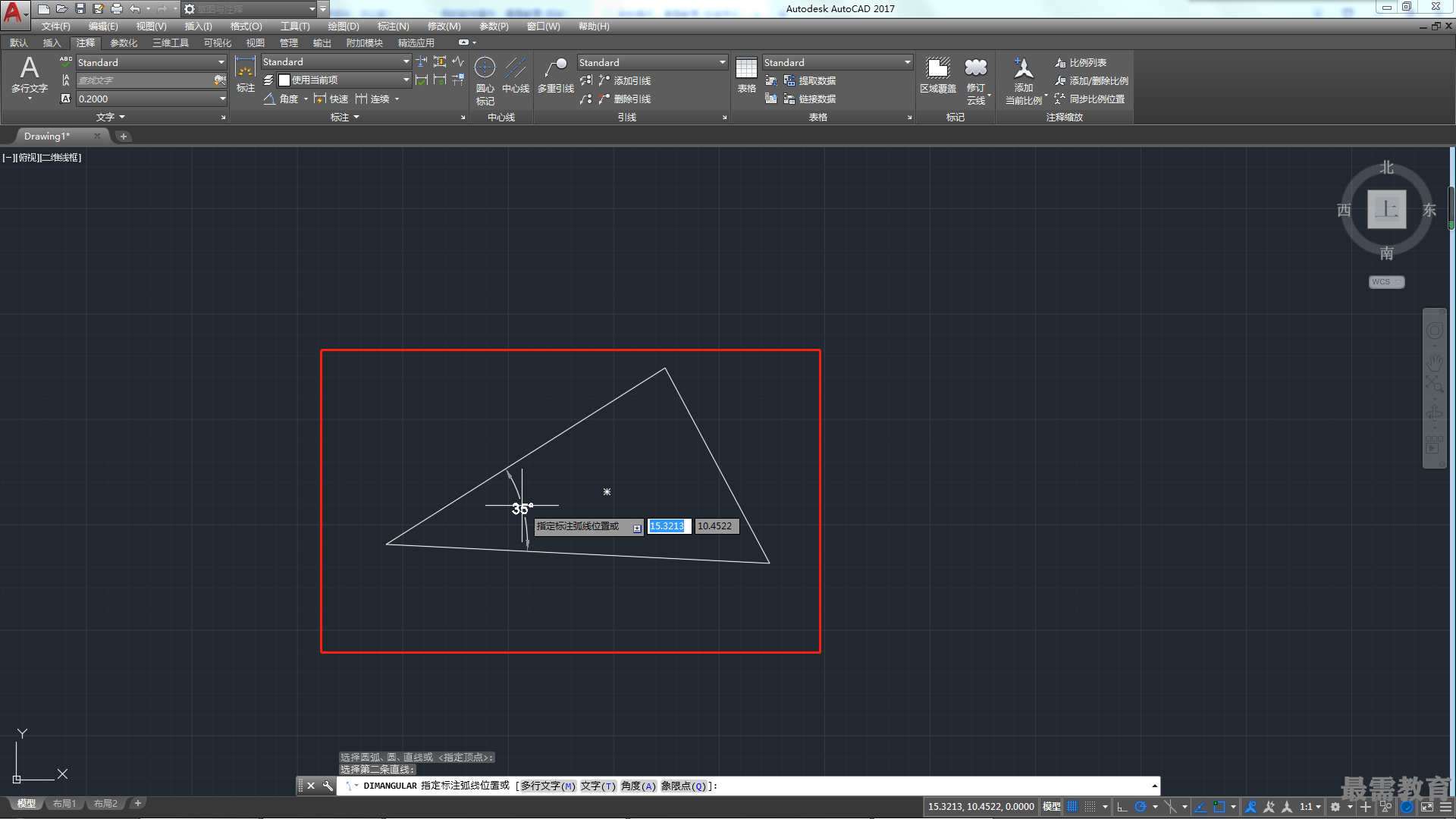Toggle 2D object snap in status bar

coord(1219,807)
